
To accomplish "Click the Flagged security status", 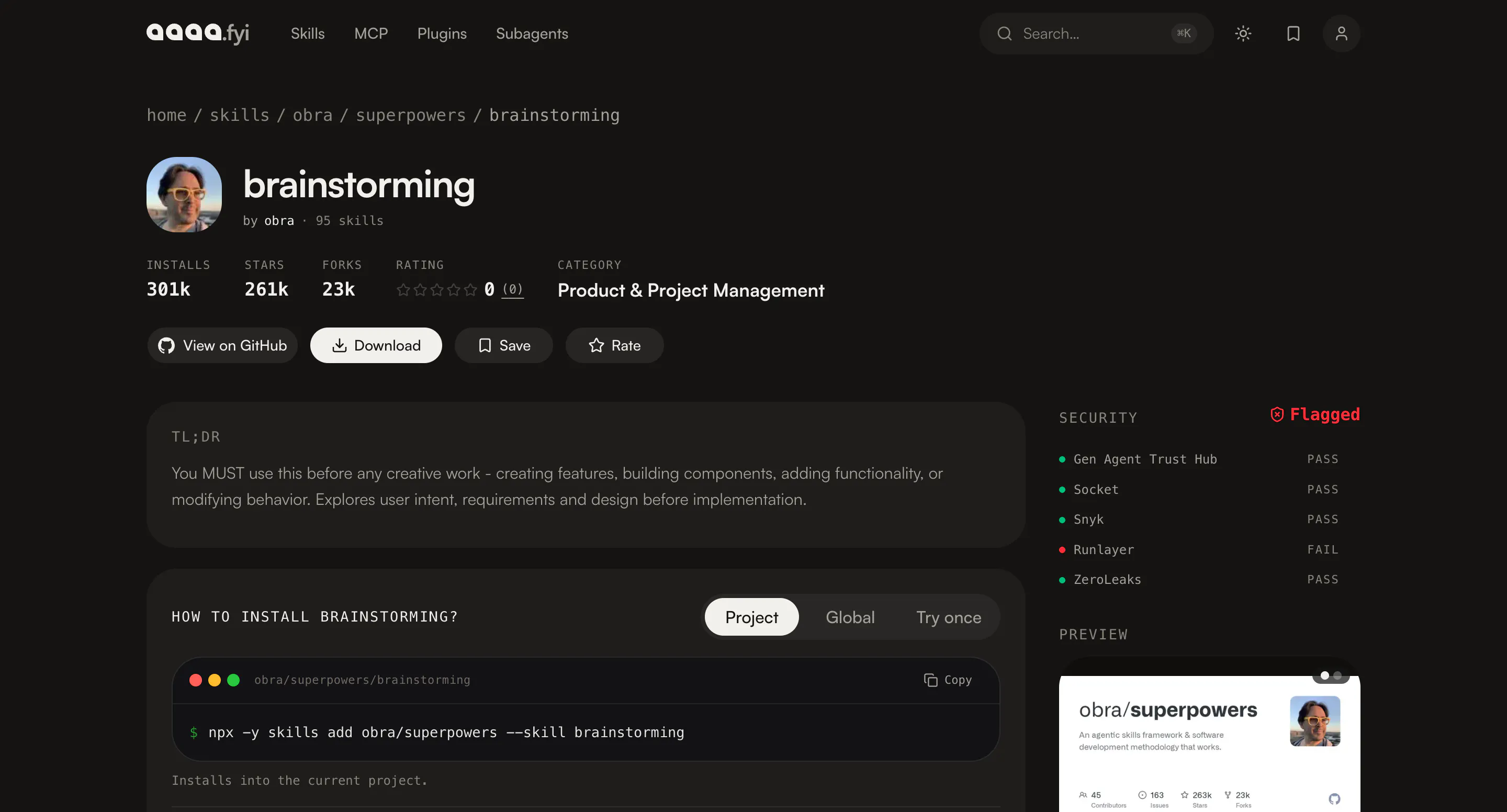I will click(x=1315, y=414).
